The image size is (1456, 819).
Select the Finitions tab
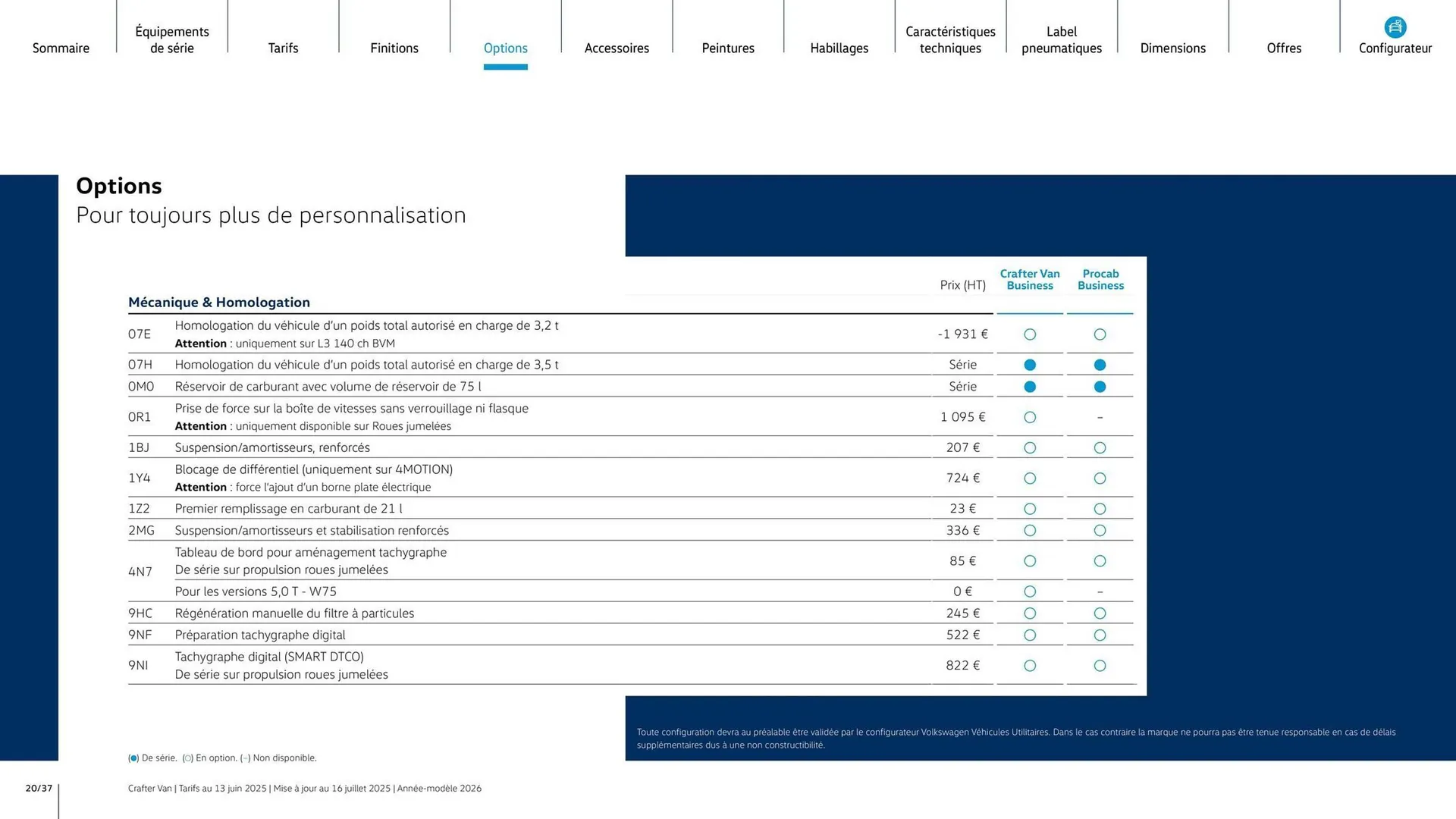coord(394,48)
